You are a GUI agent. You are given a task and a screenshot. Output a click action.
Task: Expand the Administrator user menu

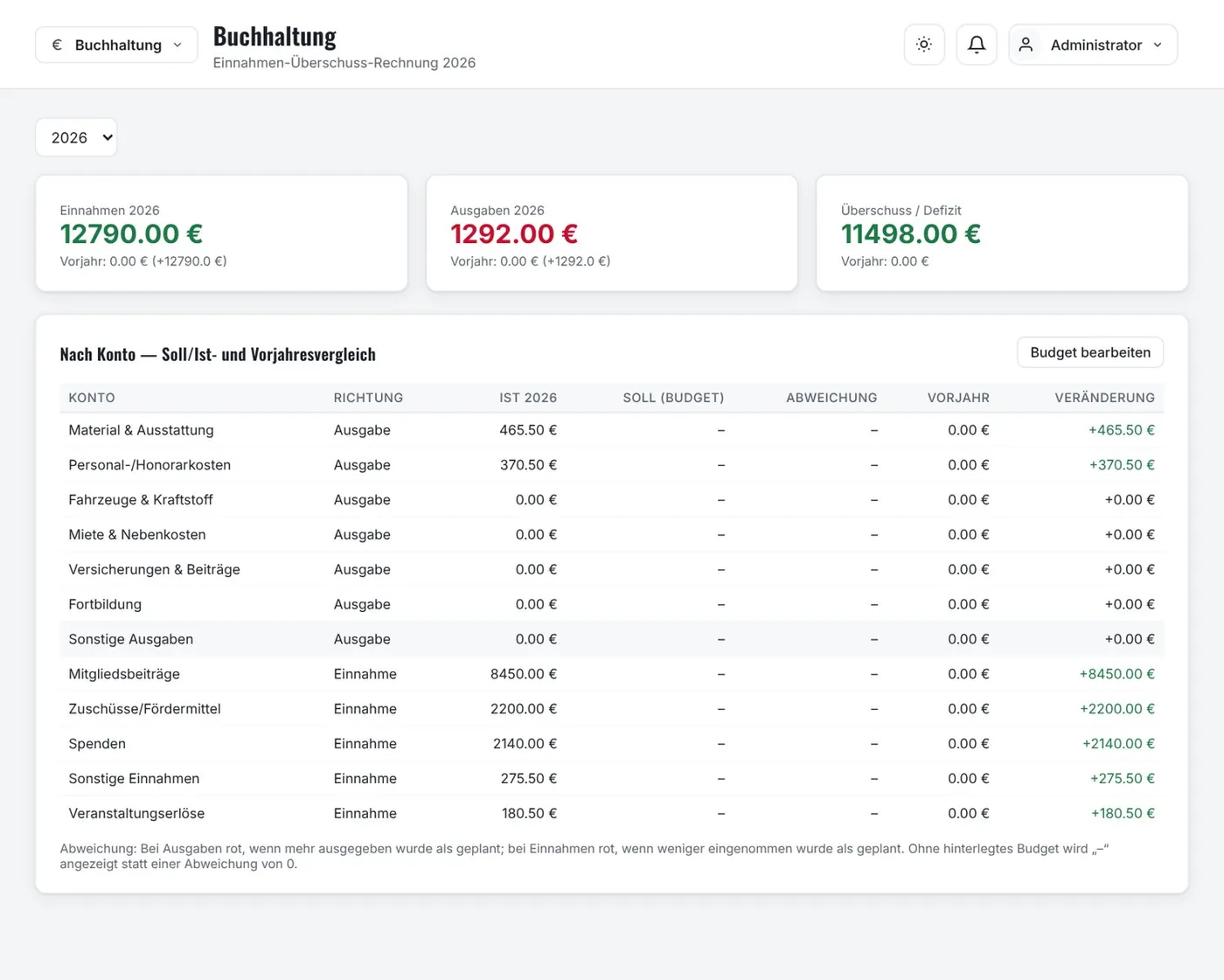click(1093, 45)
